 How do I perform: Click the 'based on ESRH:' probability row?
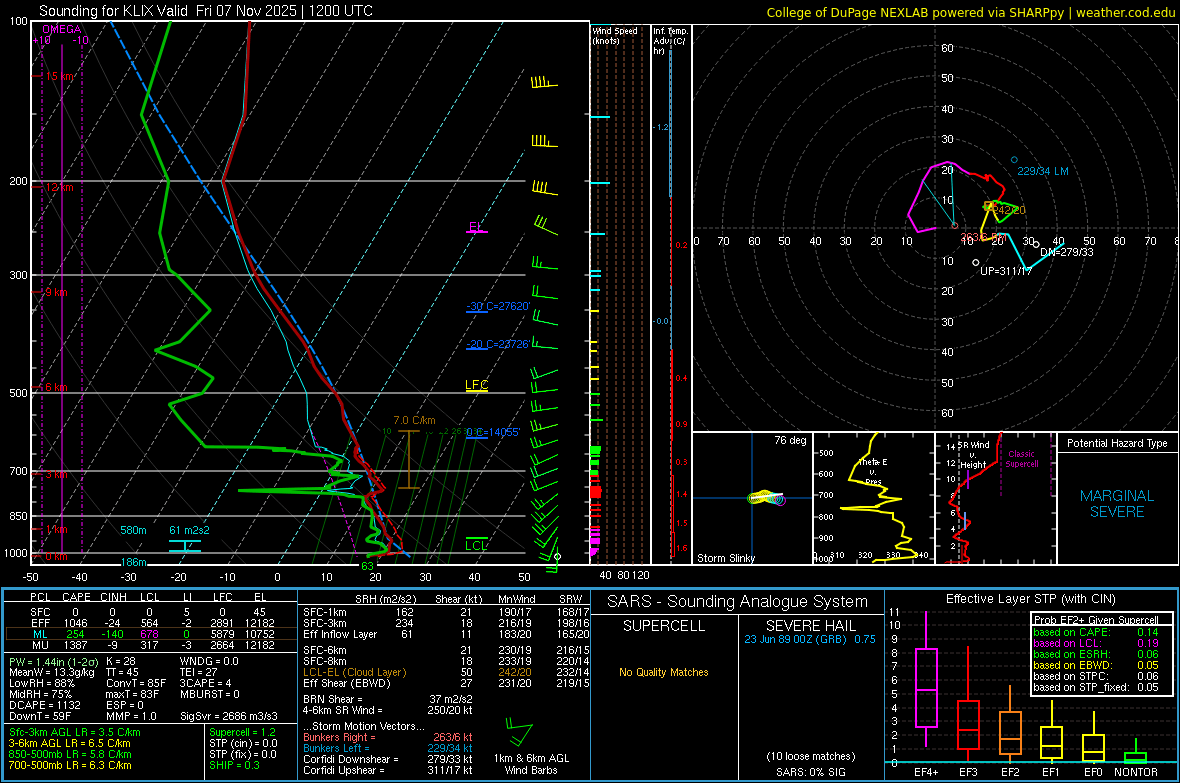coord(1096,654)
